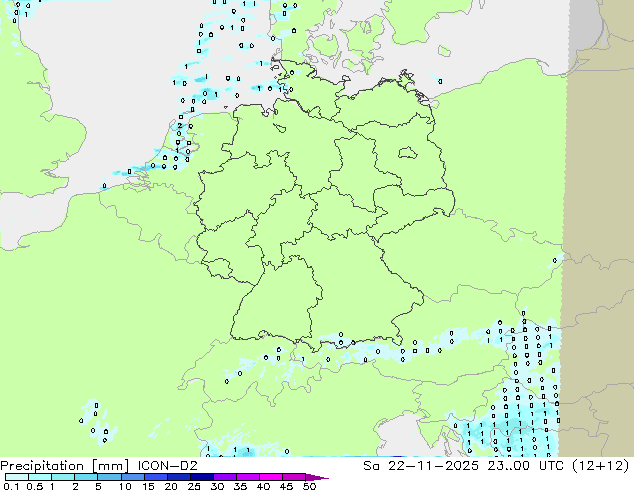The image size is (634, 490).
Task: Click the arrow tip beyond the 50 legend mark
Action: click(x=317, y=477)
